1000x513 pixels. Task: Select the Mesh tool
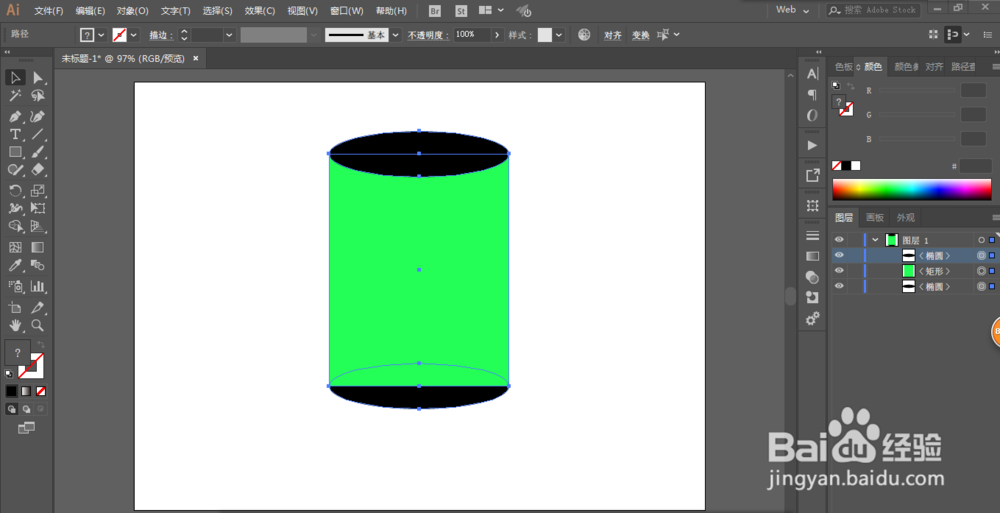[15, 247]
